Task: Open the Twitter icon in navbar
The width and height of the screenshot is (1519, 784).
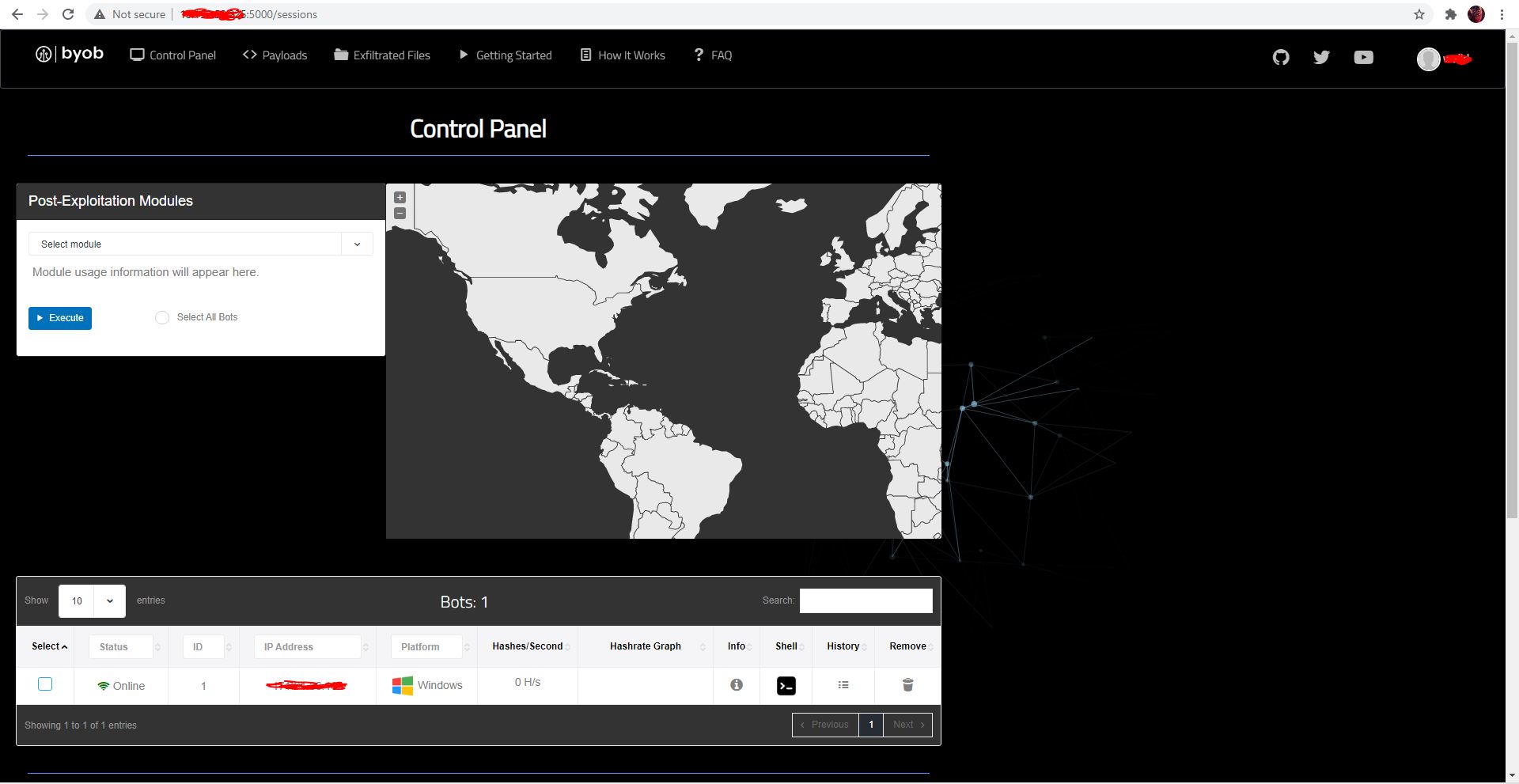Action: tap(1321, 56)
